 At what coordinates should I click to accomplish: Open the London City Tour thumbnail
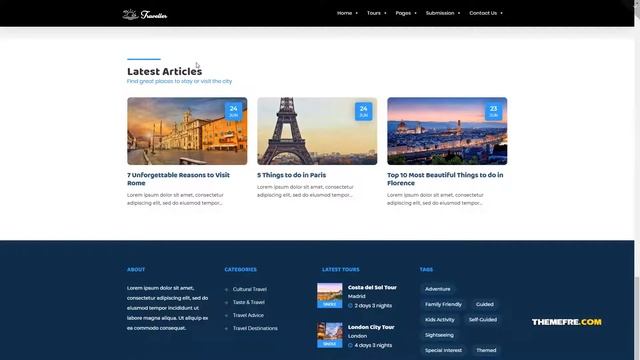[x=330, y=335]
